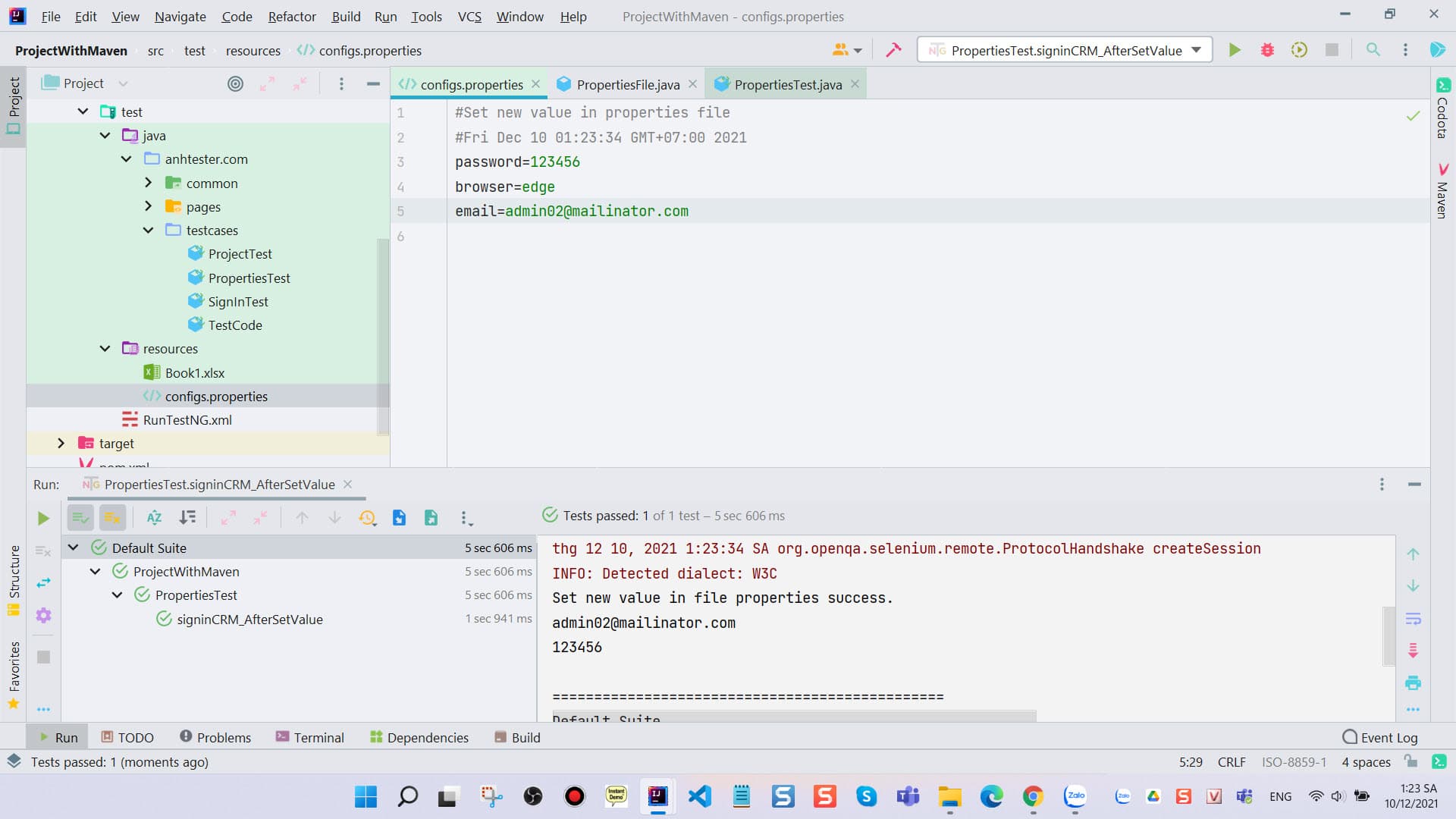Run the selected configuration with the green play icon
1456x819 pixels.
click(x=1235, y=50)
